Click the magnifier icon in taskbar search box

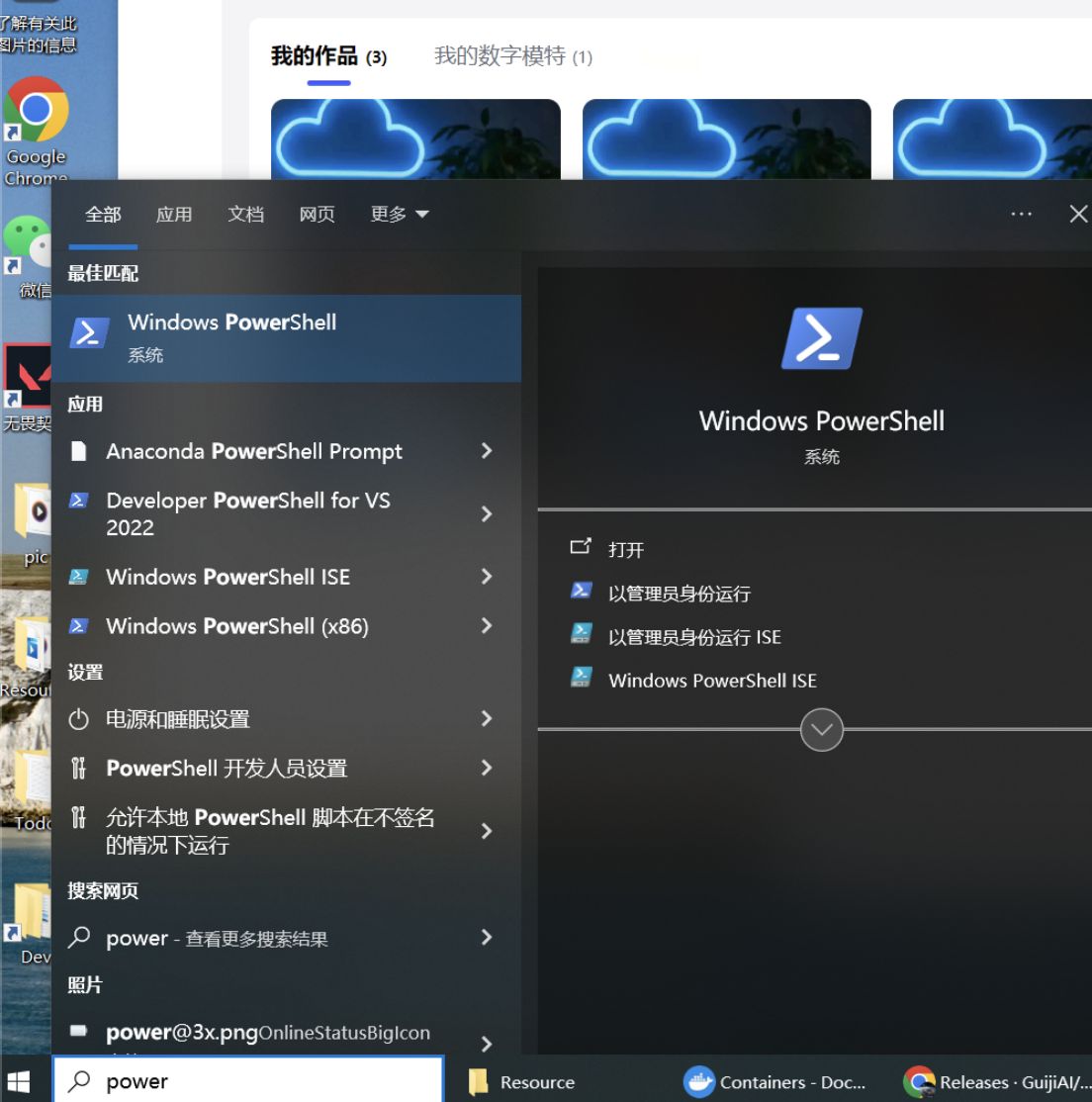point(79,1081)
